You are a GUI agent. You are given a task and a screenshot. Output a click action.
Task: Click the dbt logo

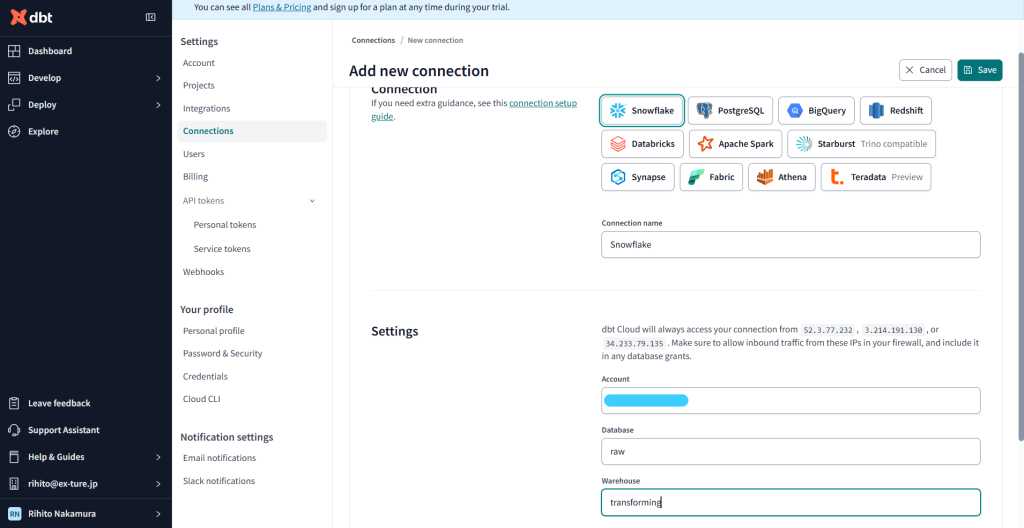point(31,18)
